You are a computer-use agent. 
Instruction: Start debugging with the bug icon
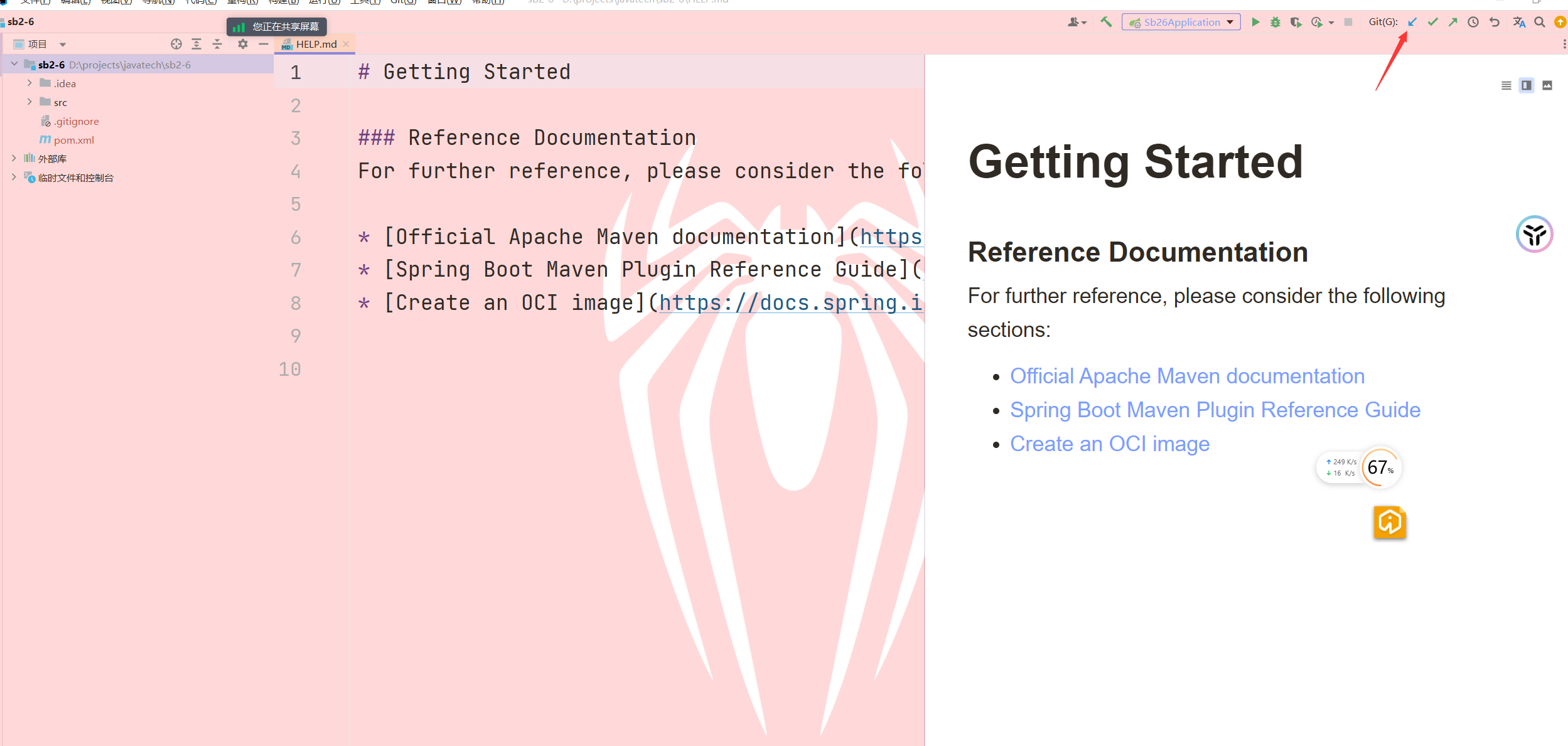click(1275, 22)
